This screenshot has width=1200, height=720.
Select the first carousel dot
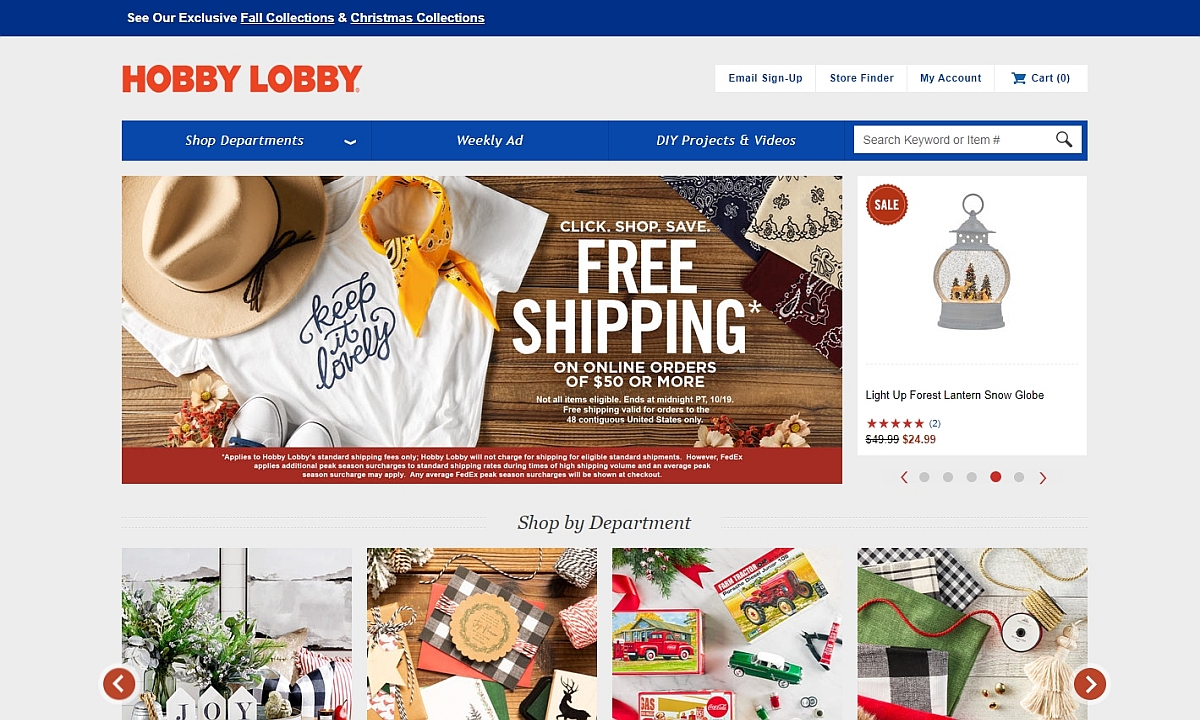(924, 477)
